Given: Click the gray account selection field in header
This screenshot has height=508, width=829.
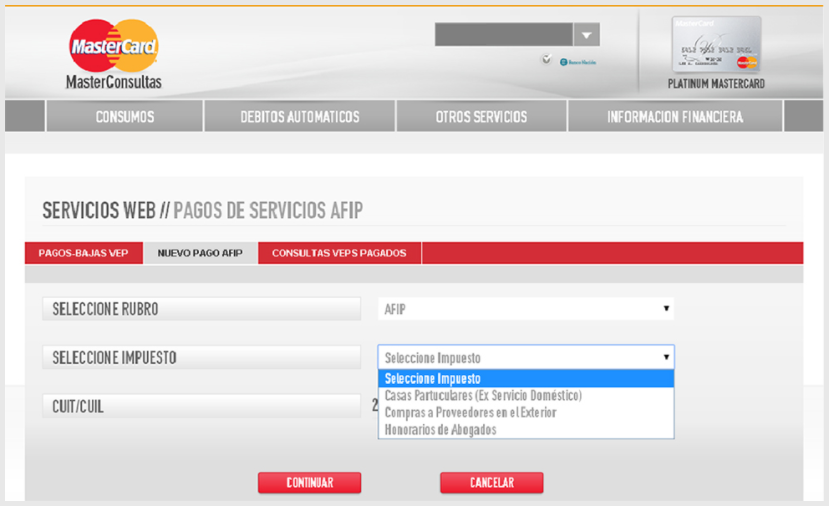Looking at the screenshot, I should [x=503, y=35].
